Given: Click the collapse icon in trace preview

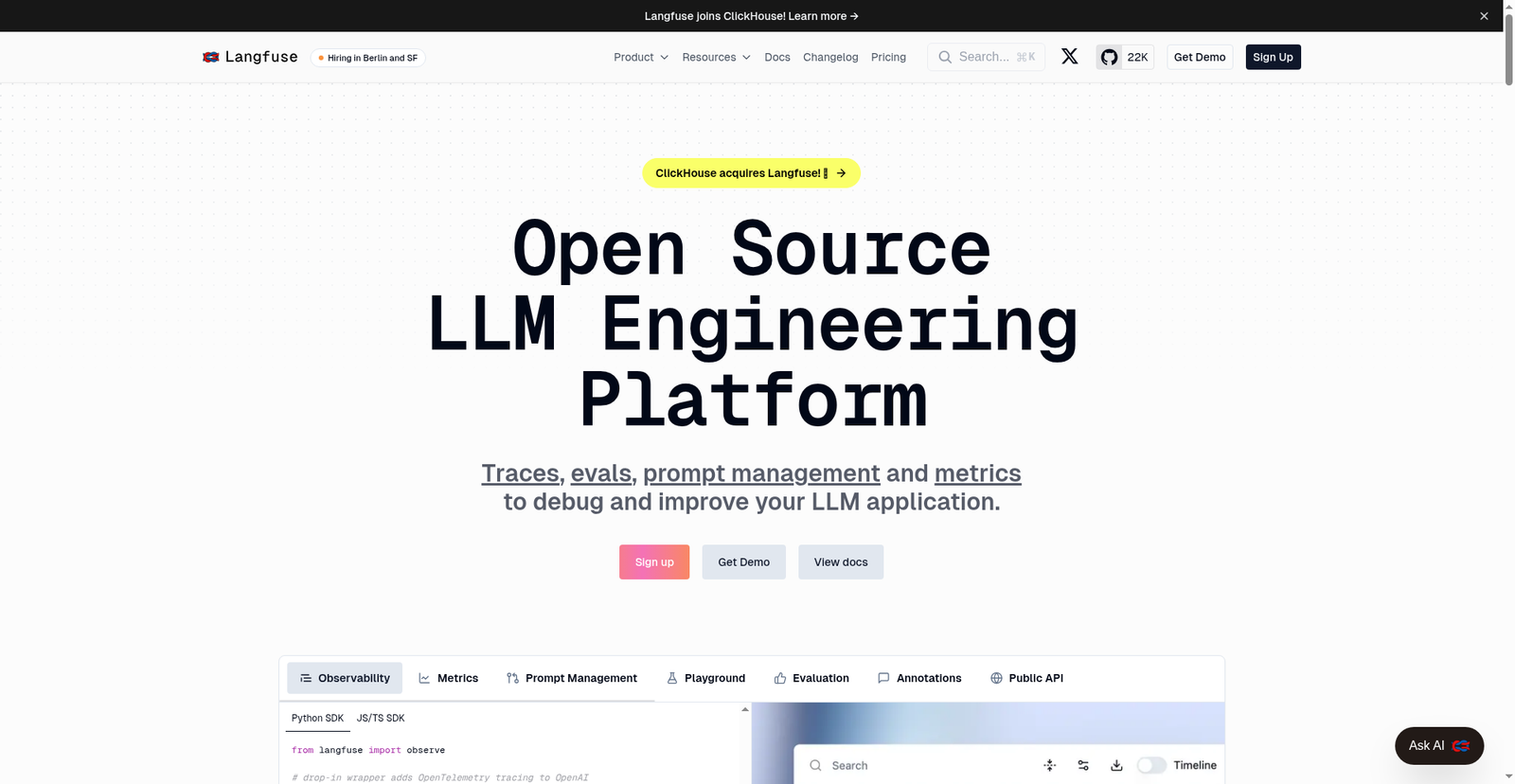Looking at the screenshot, I should coord(1049,765).
